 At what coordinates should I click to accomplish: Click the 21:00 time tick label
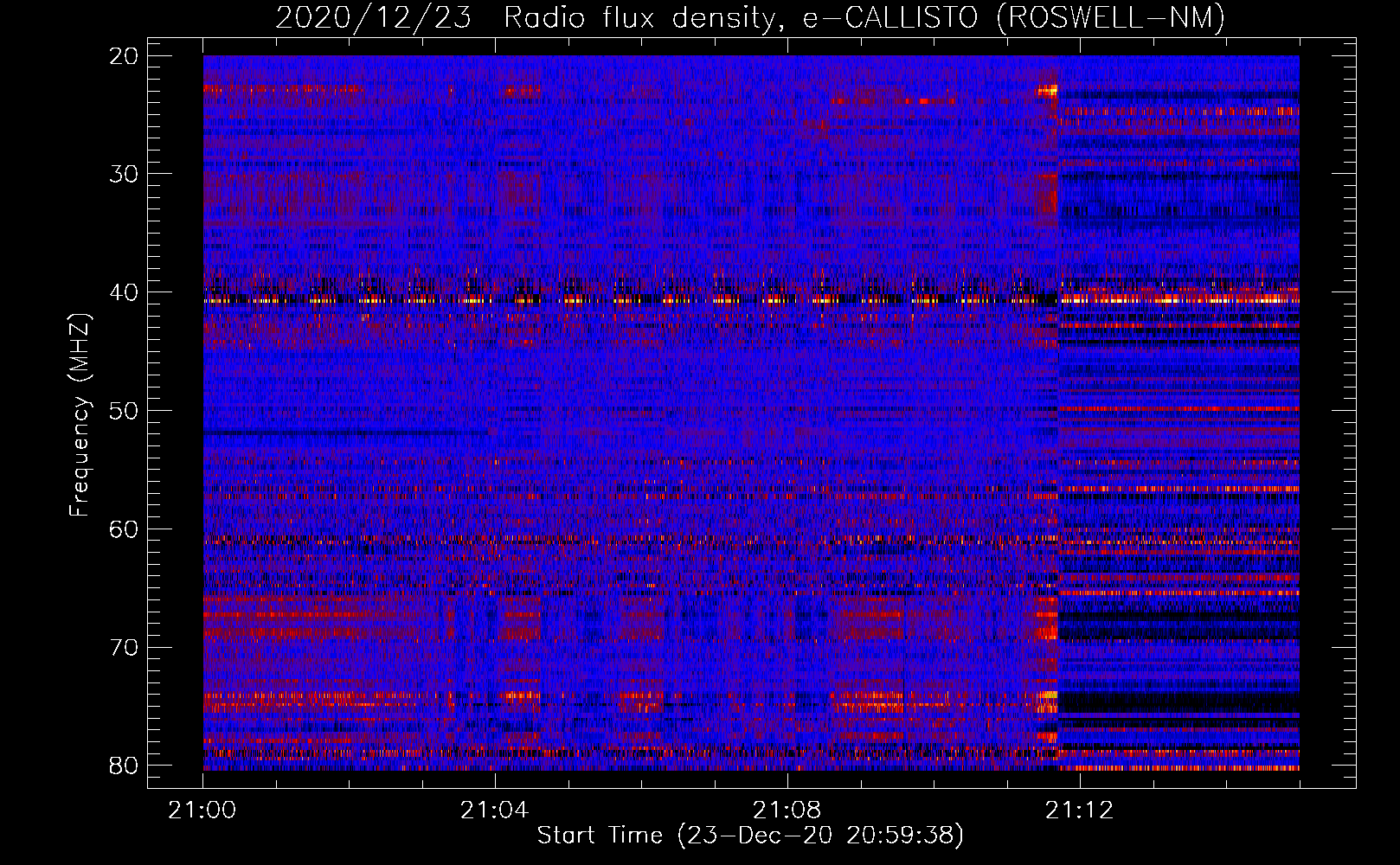202,811
